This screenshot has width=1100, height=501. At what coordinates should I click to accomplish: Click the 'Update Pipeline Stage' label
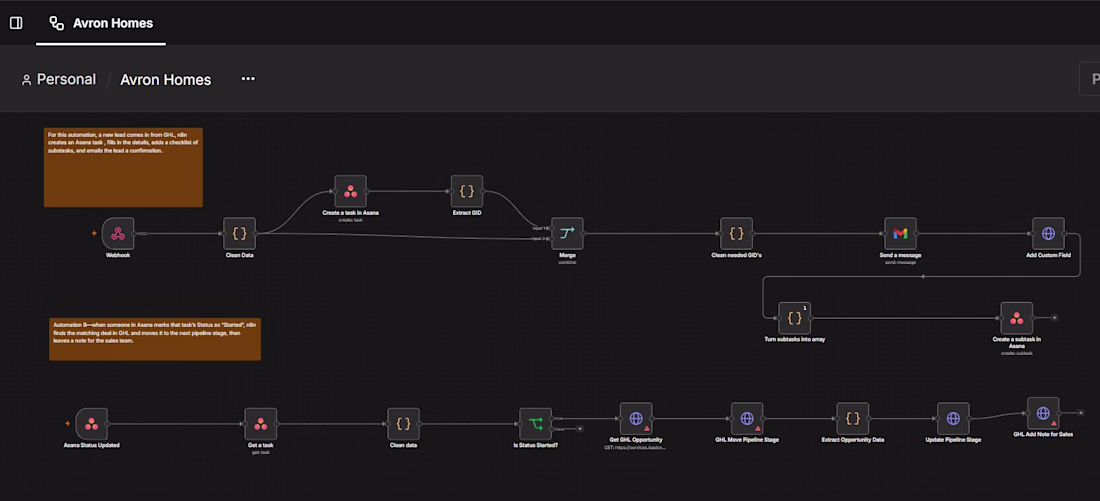(953, 440)
